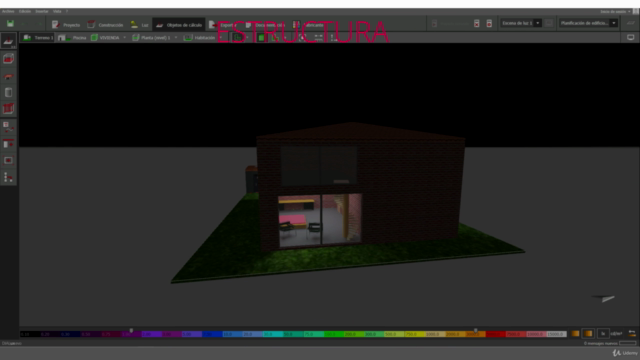The height and width of the screenshot is (360, 640).
Task: Select the red flat surface tool
Action: tap(9, 77)
